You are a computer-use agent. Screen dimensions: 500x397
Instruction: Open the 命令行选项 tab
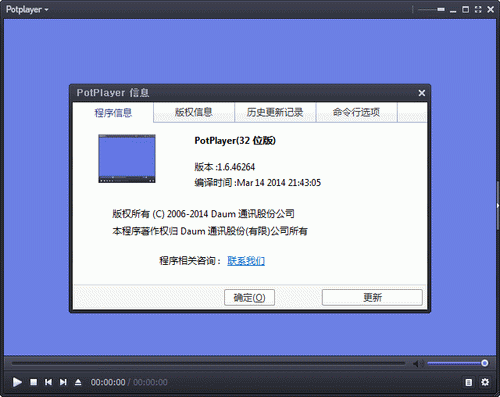point(356,112)
